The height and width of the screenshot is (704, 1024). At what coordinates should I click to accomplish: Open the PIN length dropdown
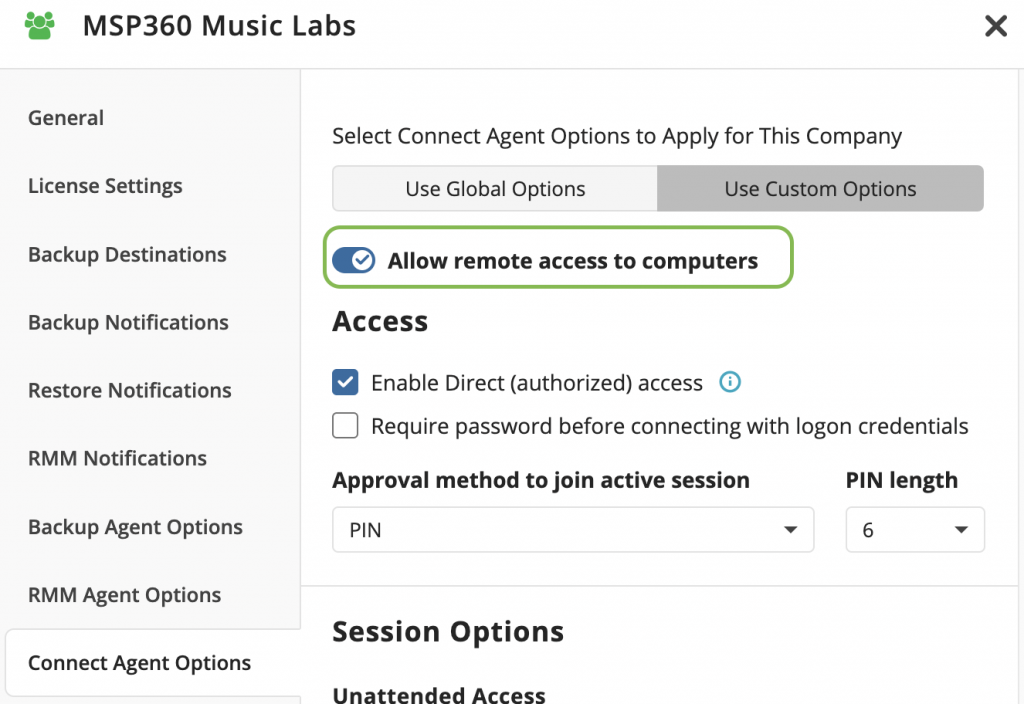click(x=915, y=530)
